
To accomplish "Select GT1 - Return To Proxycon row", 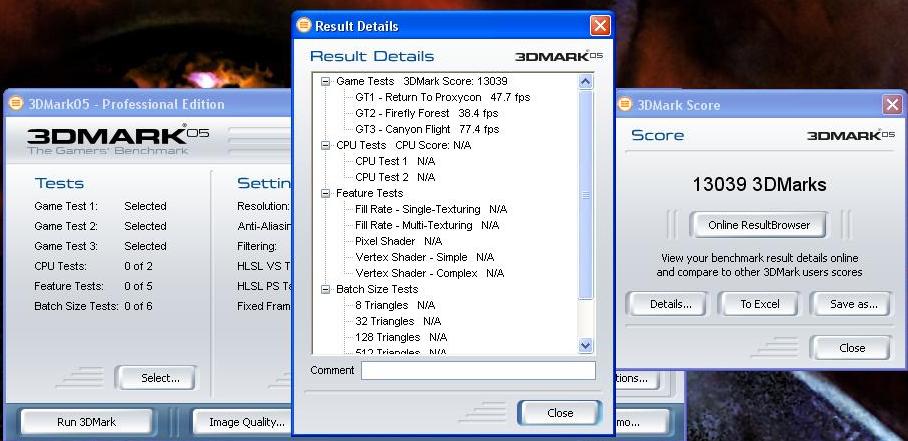I will 442,97.
